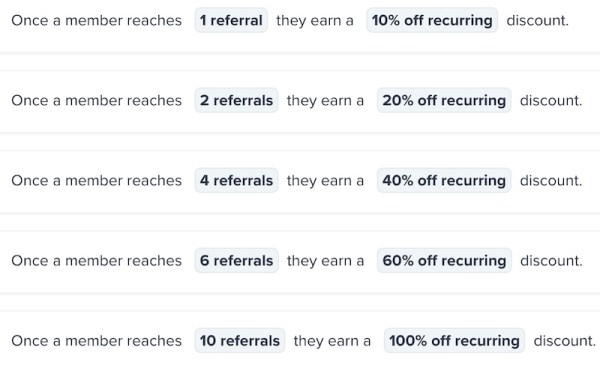
Task: Click "Once a member reaches" in 2 referrals row
Action: [x=96, y=100]
